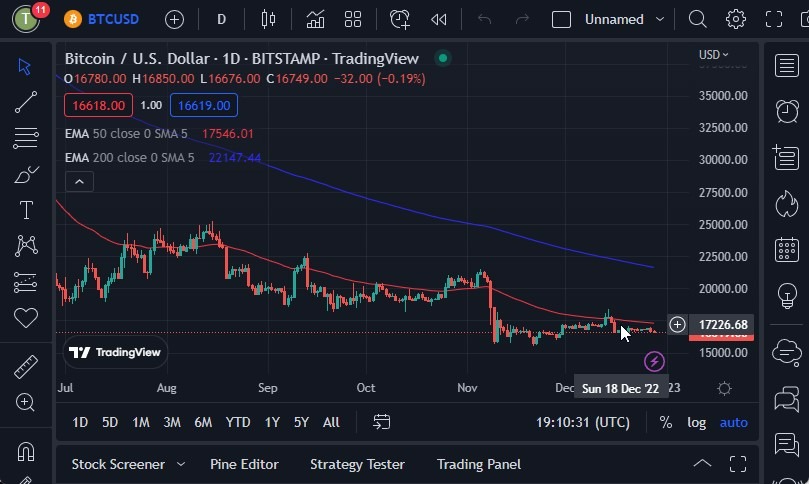This screenshot has width=809, height=484.
Task: Select the EMA 200 indicator legend
Action: pyautogui.click(x=163, y=157)
